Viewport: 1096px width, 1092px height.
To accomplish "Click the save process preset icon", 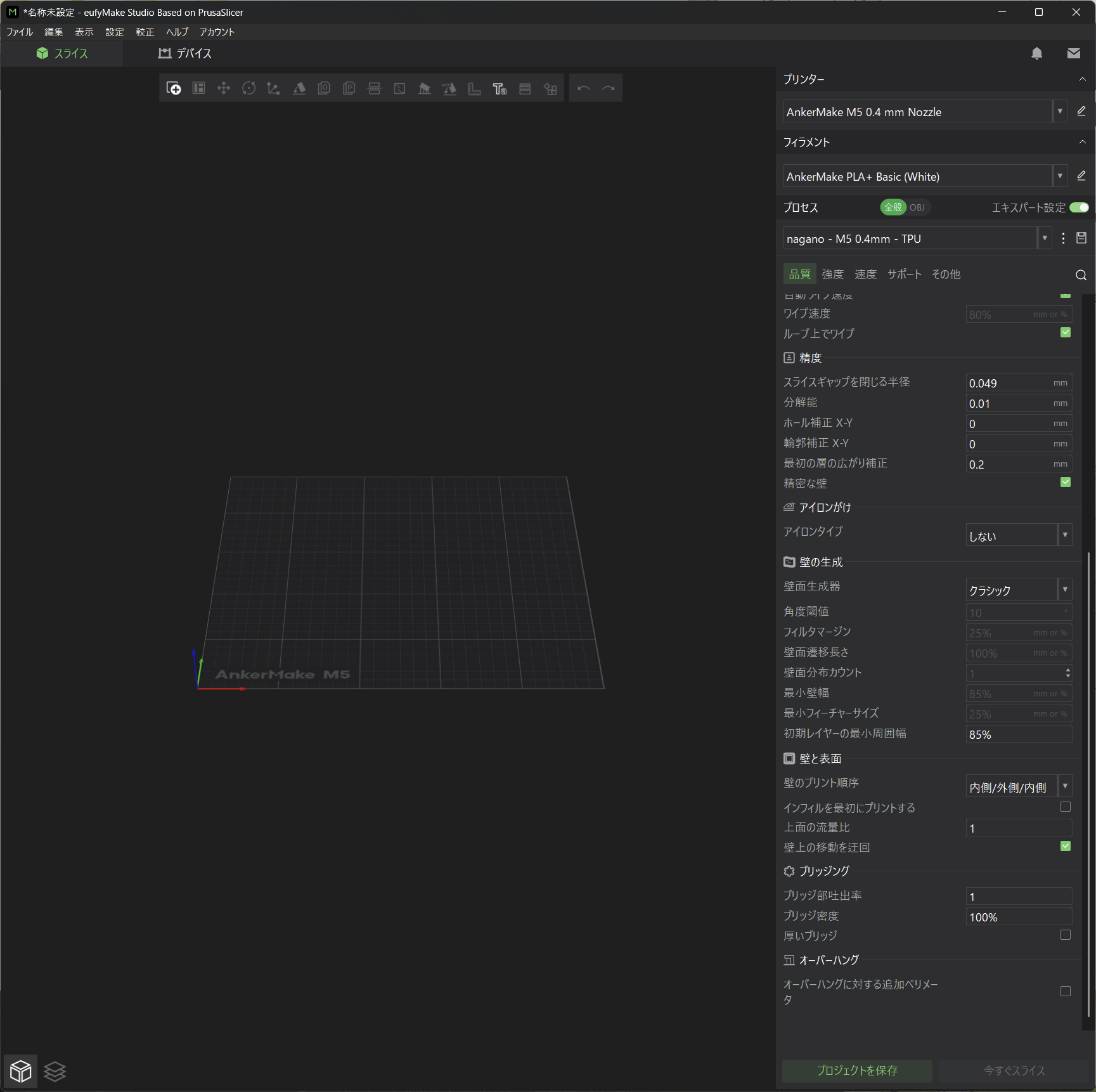I will [x=1081, y=238].
